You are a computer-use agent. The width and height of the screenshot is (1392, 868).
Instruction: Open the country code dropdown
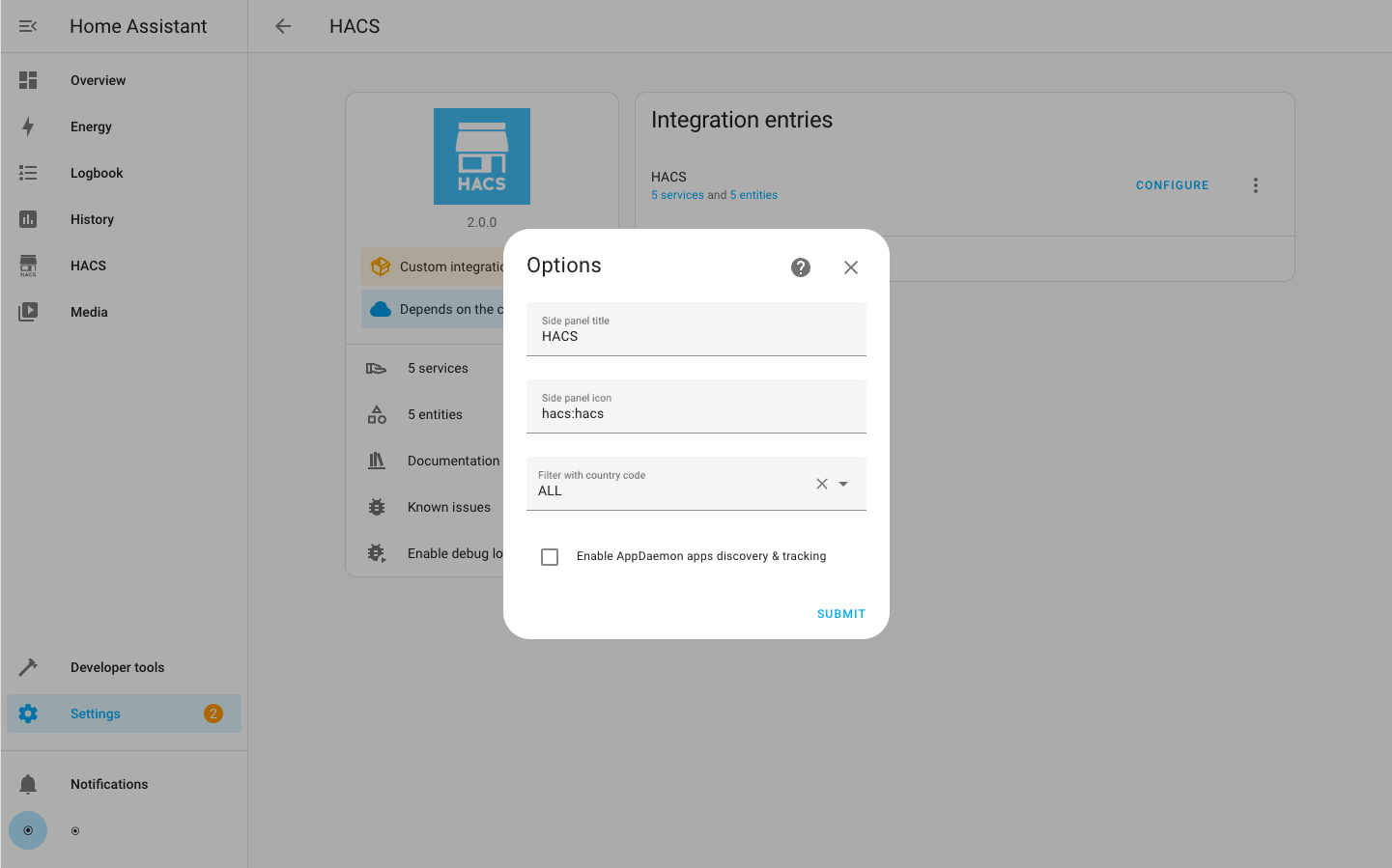[843, 483]
